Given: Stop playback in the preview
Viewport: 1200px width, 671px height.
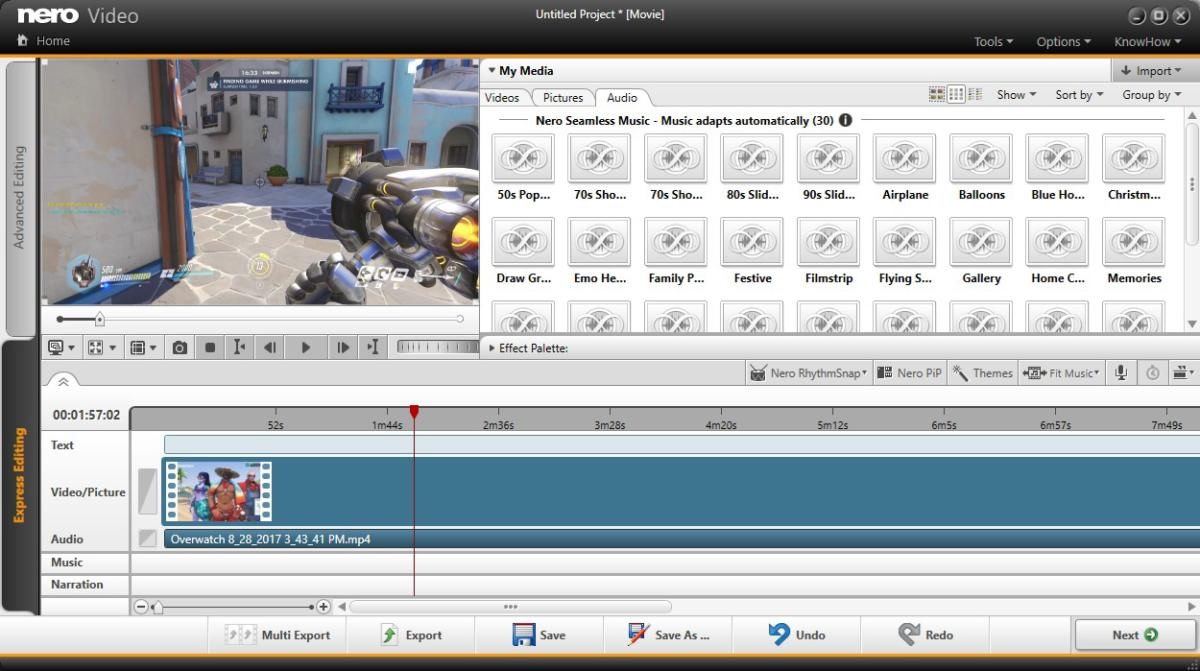Looking at the screenshot, I should click(x=210, y=348).
